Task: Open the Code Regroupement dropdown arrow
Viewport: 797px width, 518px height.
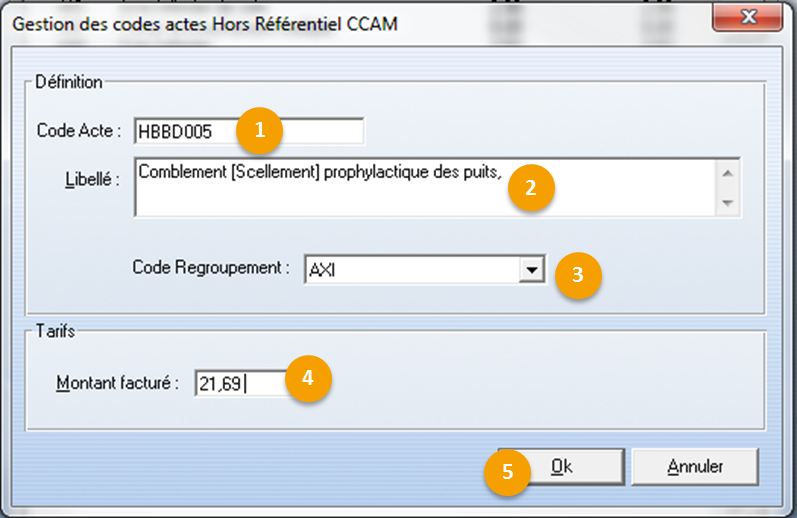Action: point(532,269)
